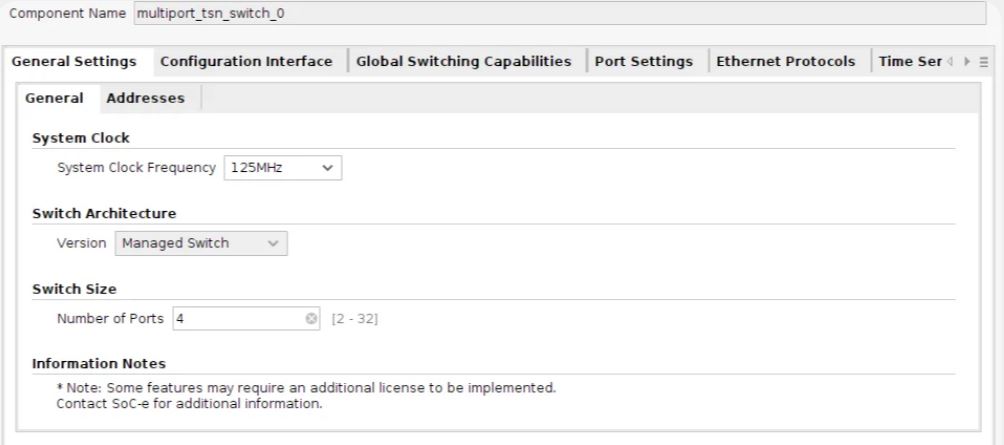
Task: Open the System Clock Frequency dropdown
Action: [282, 168]
